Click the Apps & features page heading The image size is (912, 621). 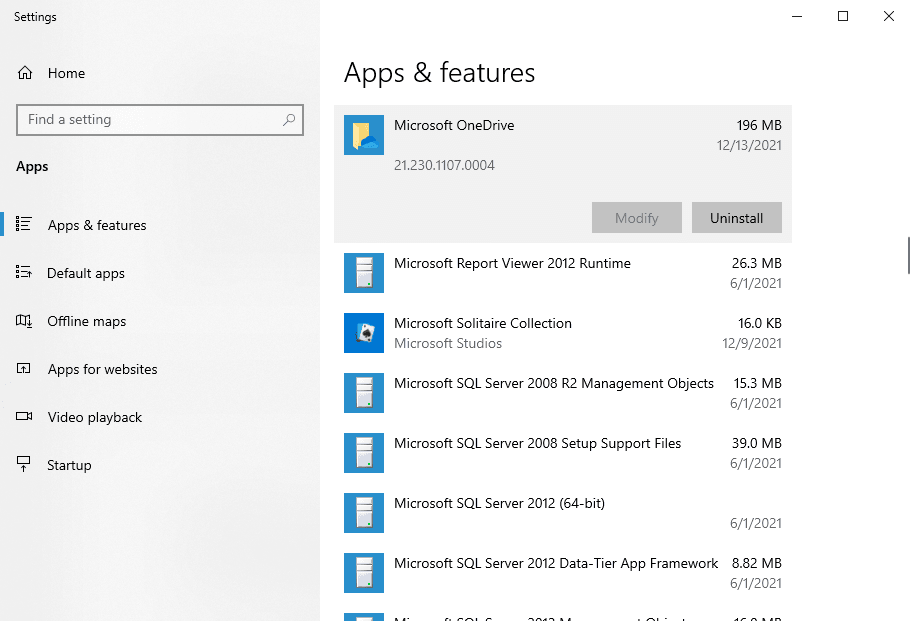[439, 73]
